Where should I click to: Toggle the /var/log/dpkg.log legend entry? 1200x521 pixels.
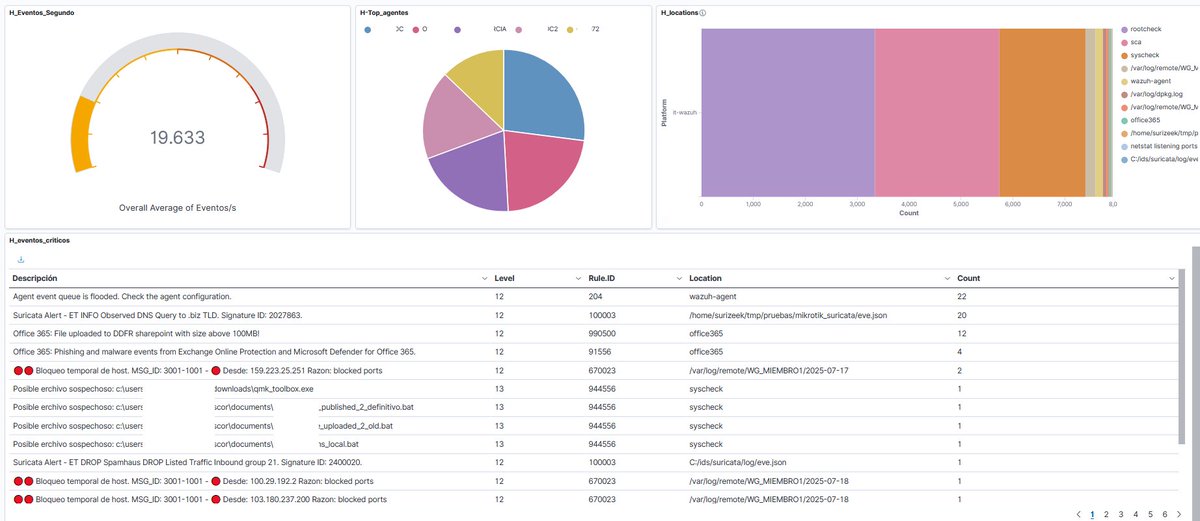tap(1152, 94)
